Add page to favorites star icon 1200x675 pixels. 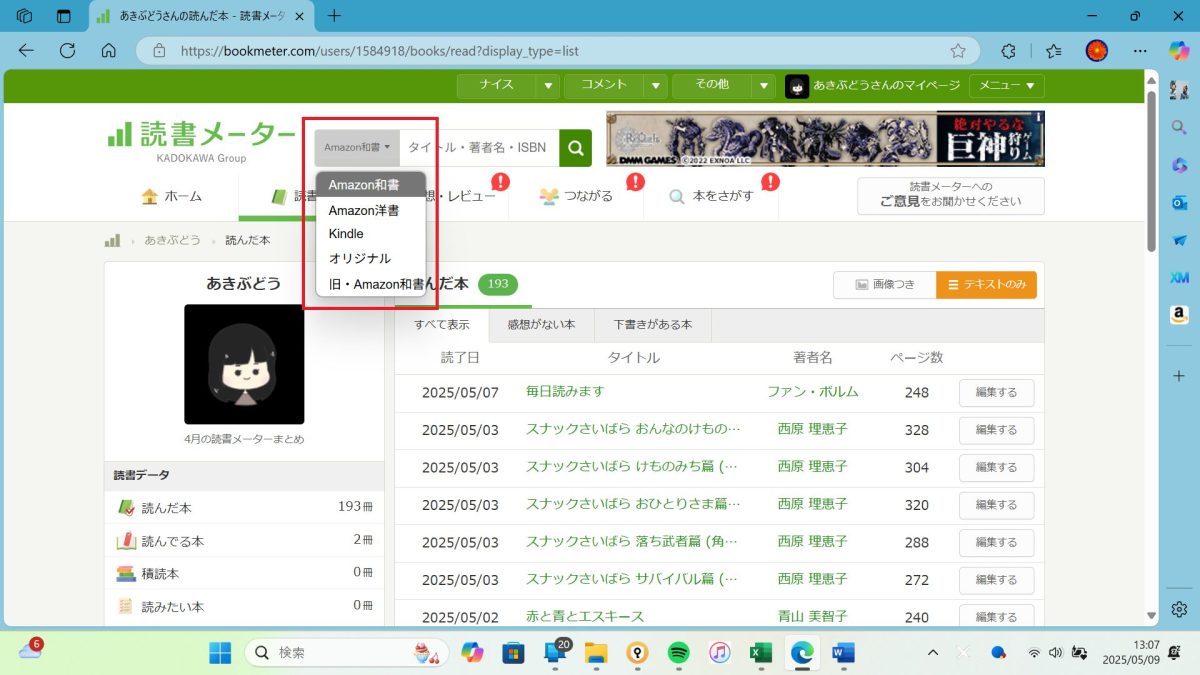click(x=957, y=51)
